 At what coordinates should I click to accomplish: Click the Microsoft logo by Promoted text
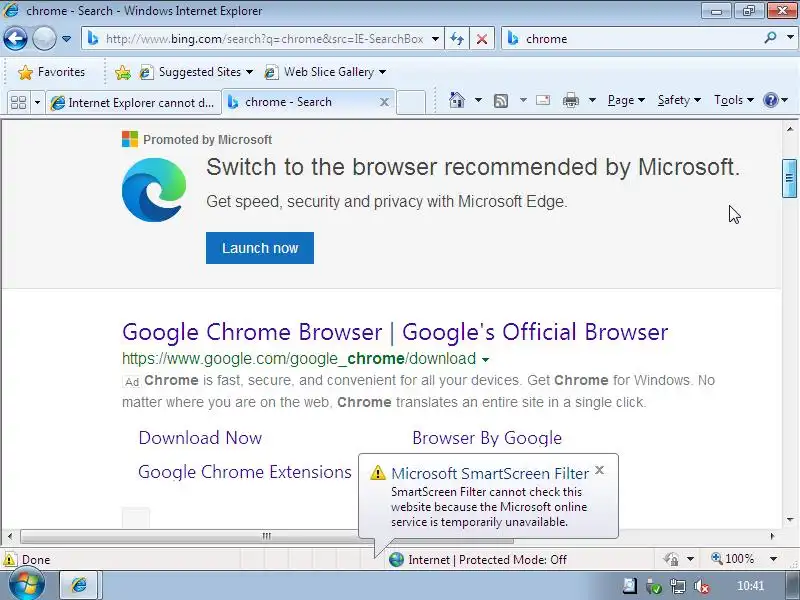(x=130, y=139)
